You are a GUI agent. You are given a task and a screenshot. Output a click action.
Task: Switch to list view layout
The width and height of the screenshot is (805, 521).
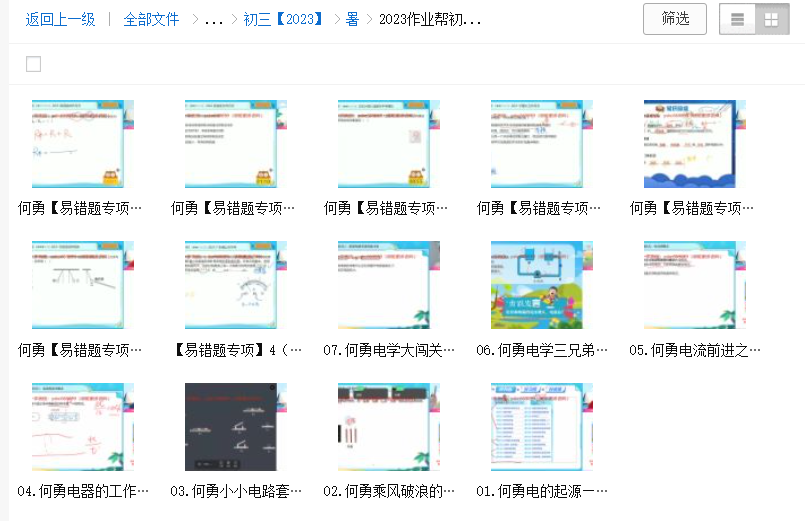tap(737, 20)
